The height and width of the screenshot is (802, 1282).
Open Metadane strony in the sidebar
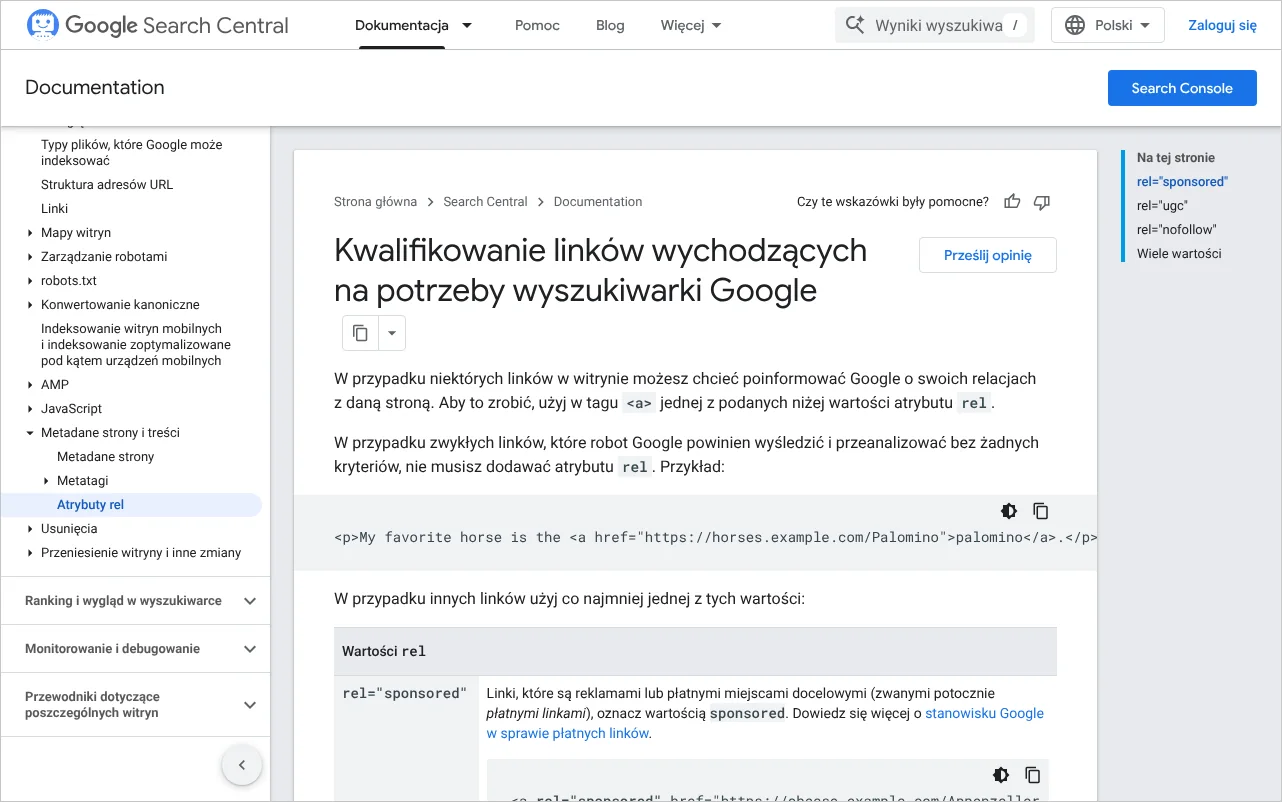[x=105, y=457]
